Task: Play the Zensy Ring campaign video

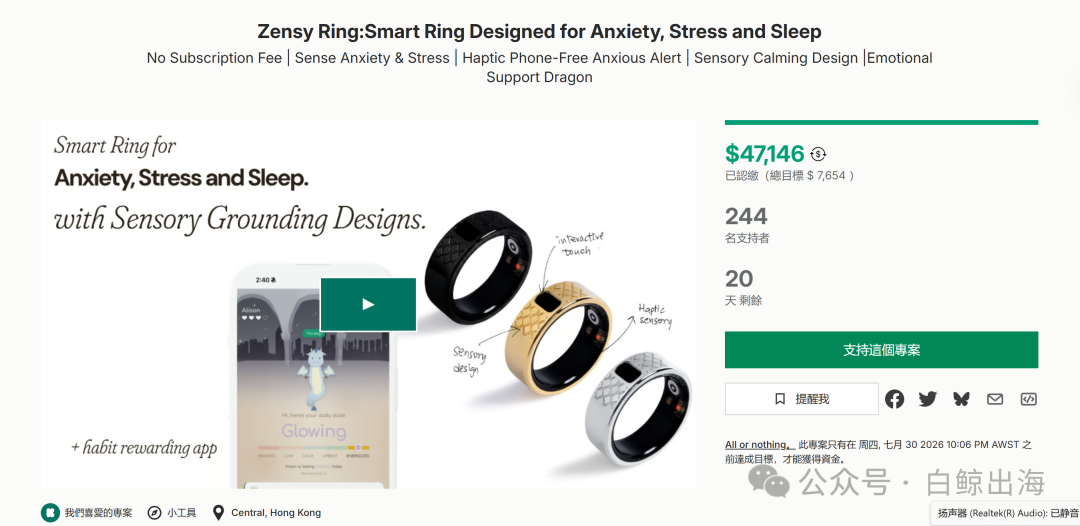Action: coord(368,304)
